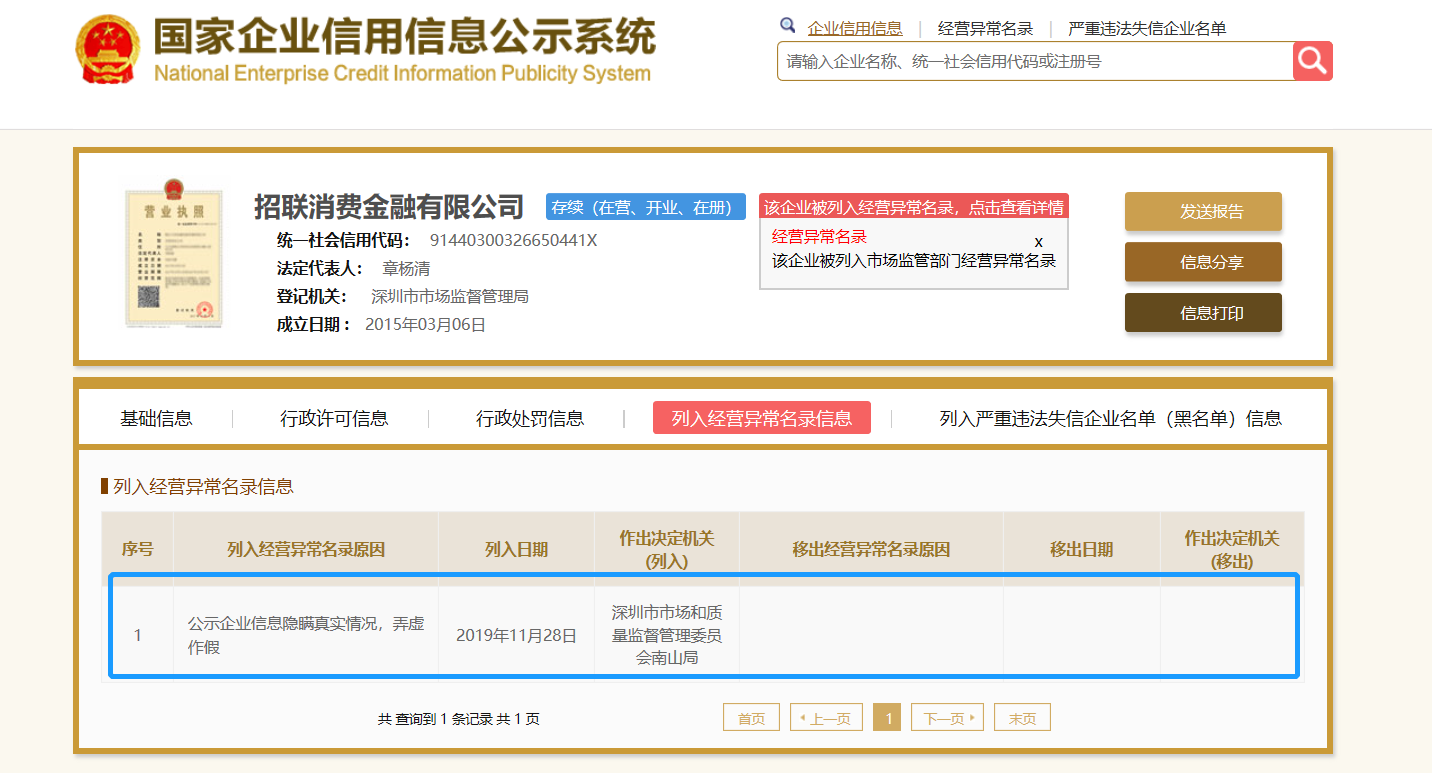Click the 成立日期 field label

coord(314,324)
